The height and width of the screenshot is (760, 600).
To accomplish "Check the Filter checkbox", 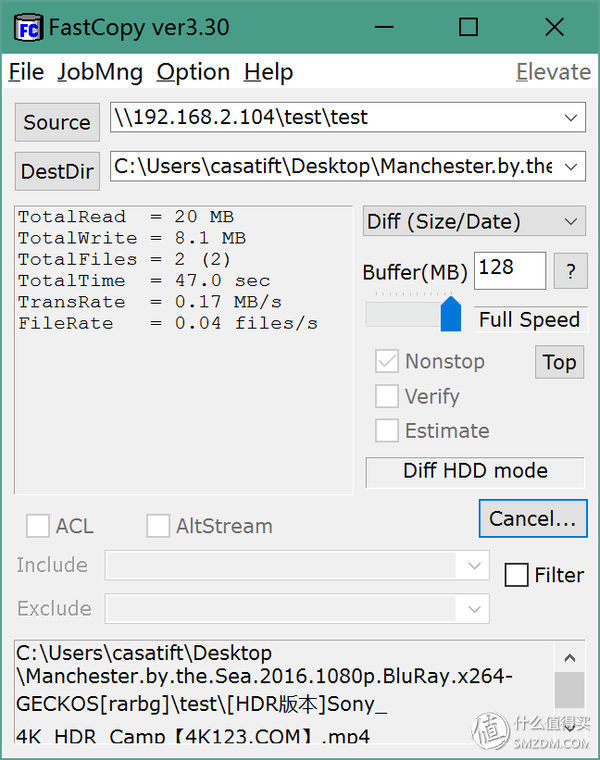I will [517, 575].
